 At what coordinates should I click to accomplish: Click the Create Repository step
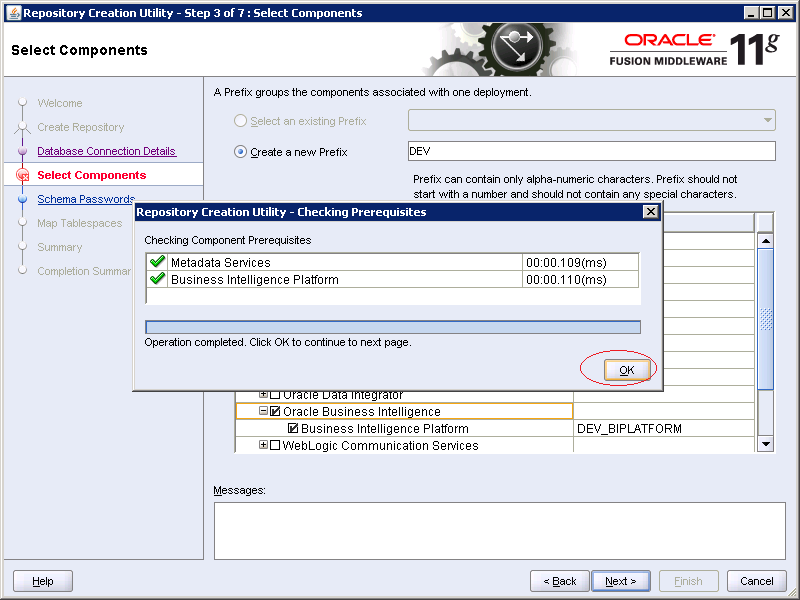(x=81, y=127)
